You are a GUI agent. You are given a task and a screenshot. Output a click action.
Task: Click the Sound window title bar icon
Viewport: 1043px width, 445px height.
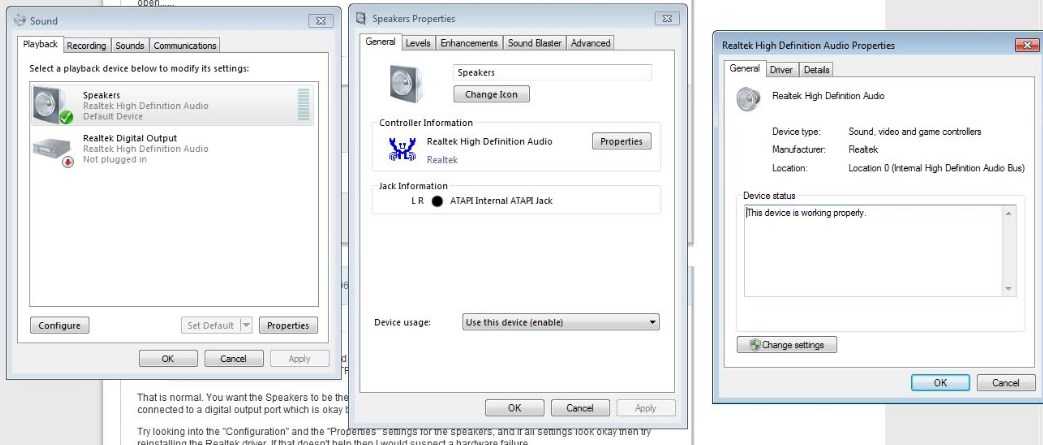pyautogui.click(x=20, y=20)
